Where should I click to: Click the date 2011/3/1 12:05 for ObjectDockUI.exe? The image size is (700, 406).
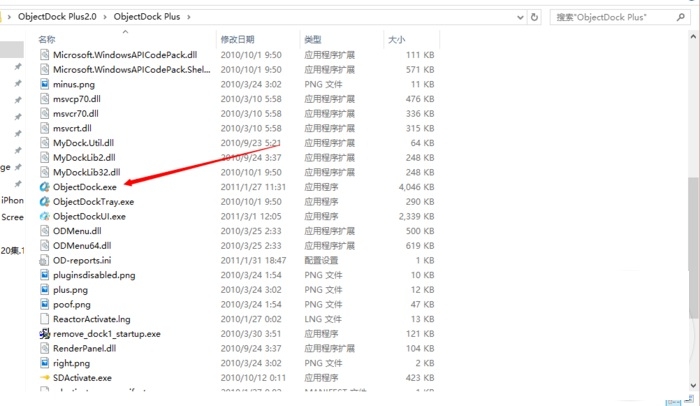click(x=251, y=217)
